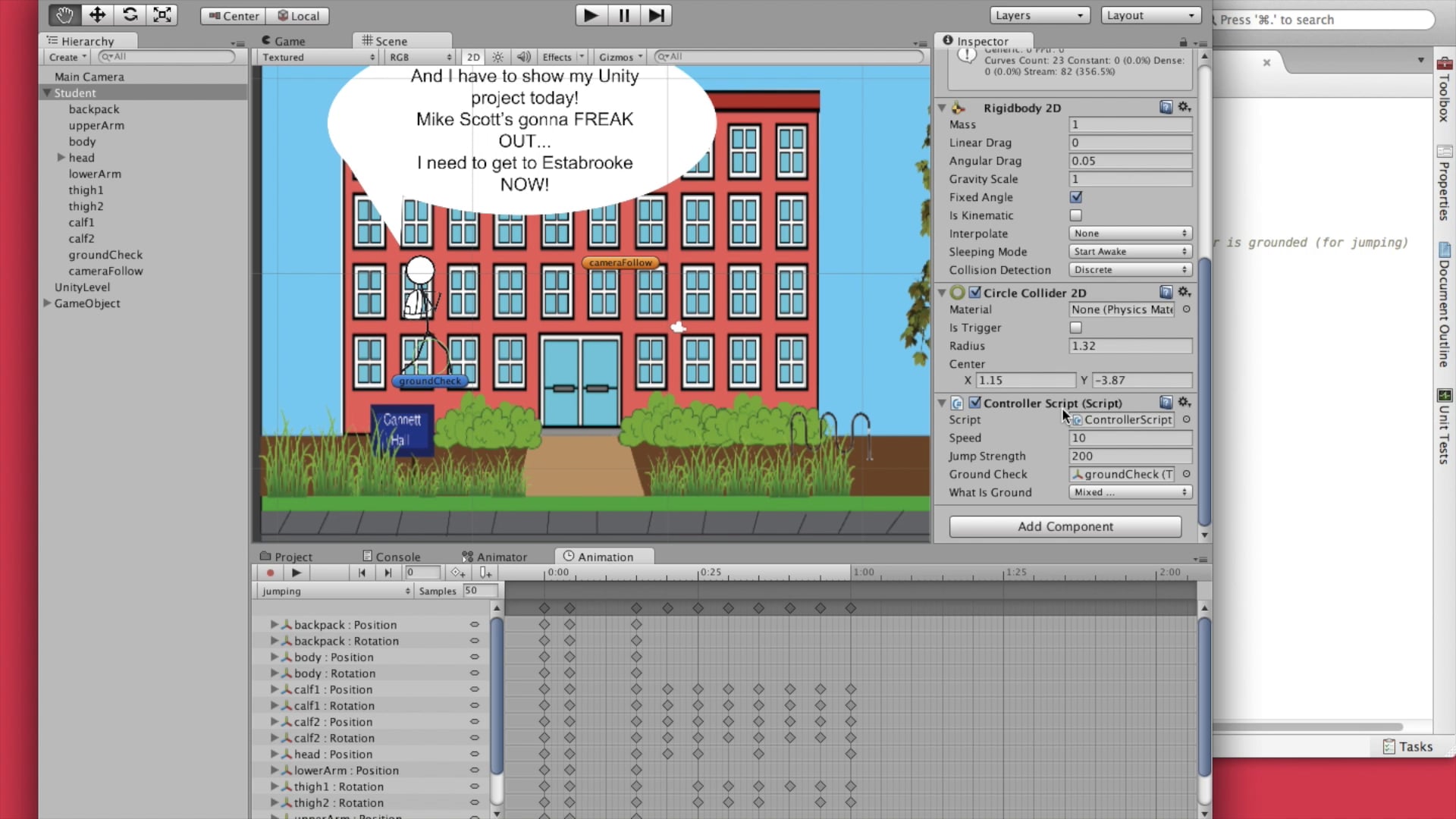Open Interpolate dropdown
The width and height of the screenshot is (1456, 819).
(1131, 234)
